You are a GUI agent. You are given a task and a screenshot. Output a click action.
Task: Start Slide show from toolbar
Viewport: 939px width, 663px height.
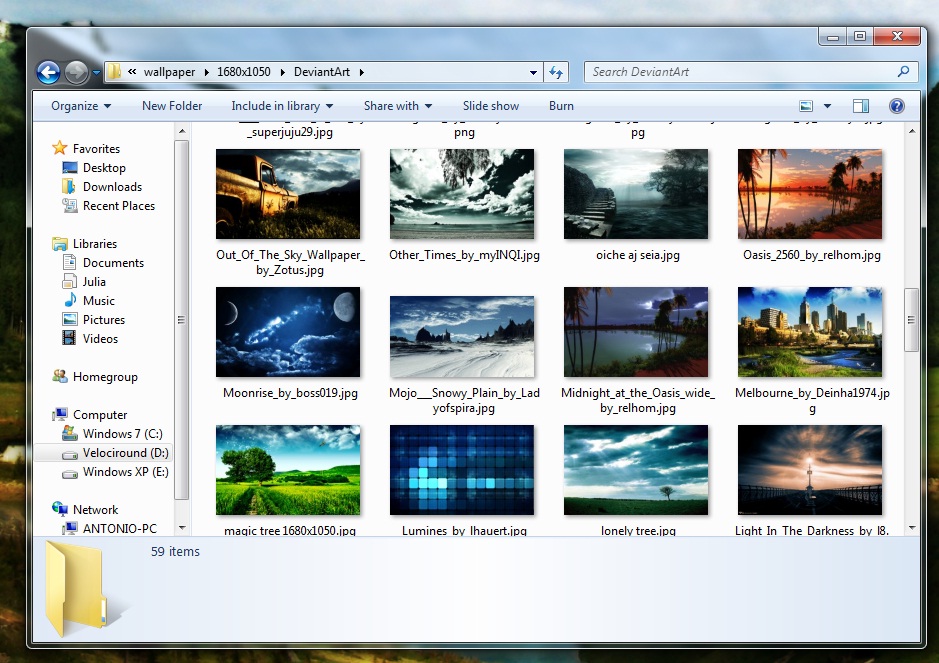coord(490,106)
